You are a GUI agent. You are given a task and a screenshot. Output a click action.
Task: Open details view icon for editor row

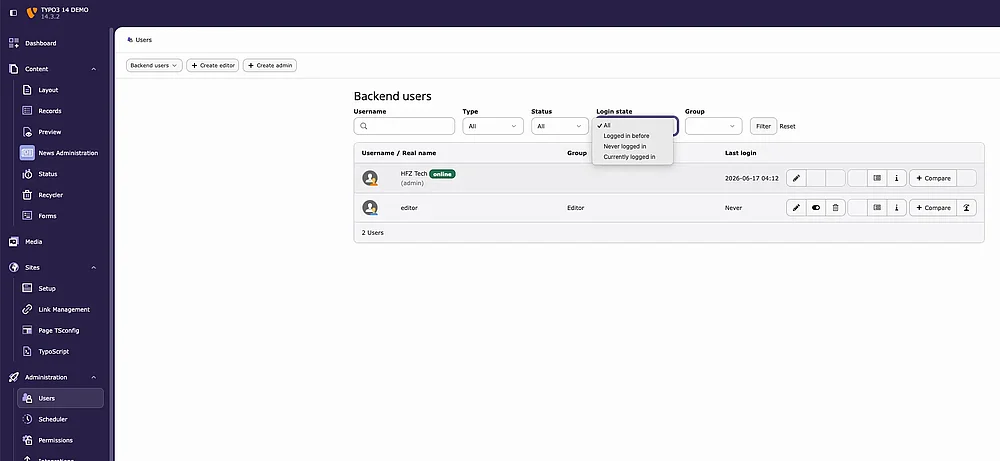pos(878,208)
